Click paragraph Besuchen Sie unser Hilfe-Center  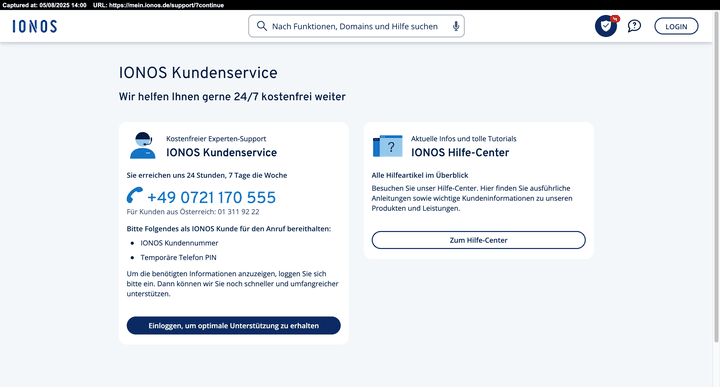coord(472,198)
